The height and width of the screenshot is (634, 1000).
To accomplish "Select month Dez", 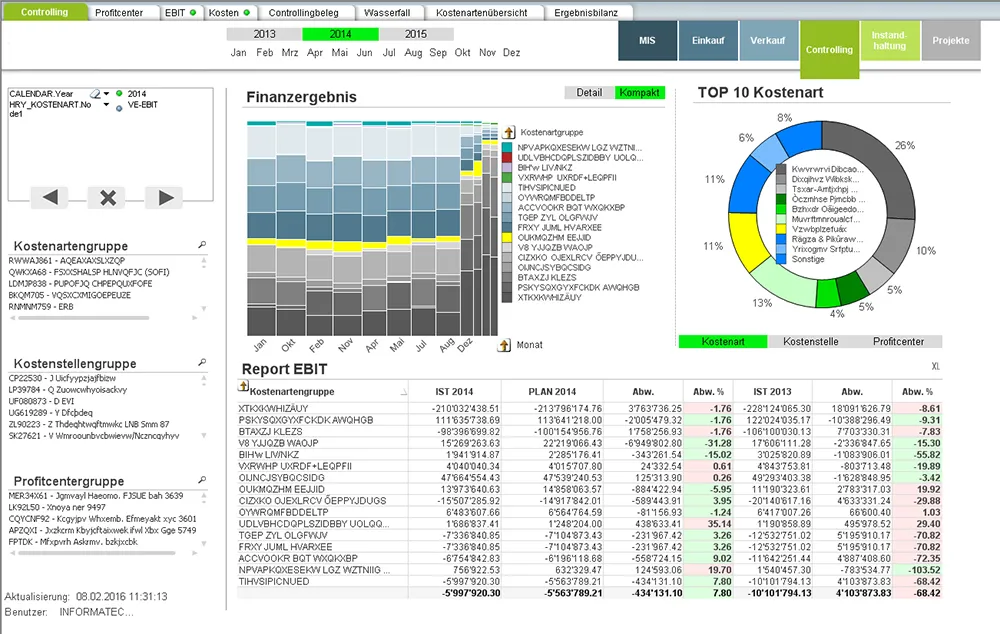I will (511, 53).
